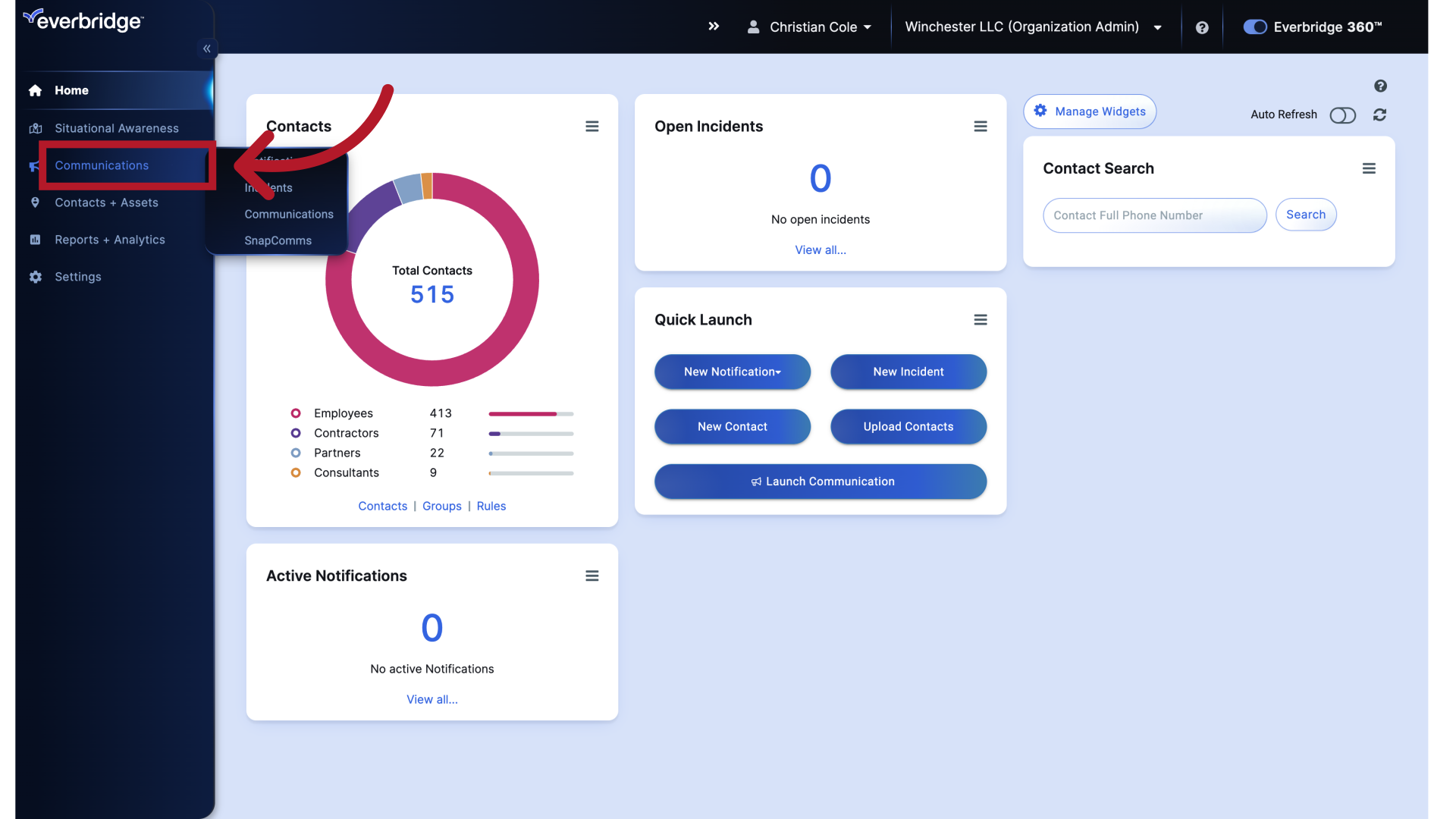This screenshot has height=819, width=1456.
Task: Open the Contact Search widget menu
Action: [1369, 168]
